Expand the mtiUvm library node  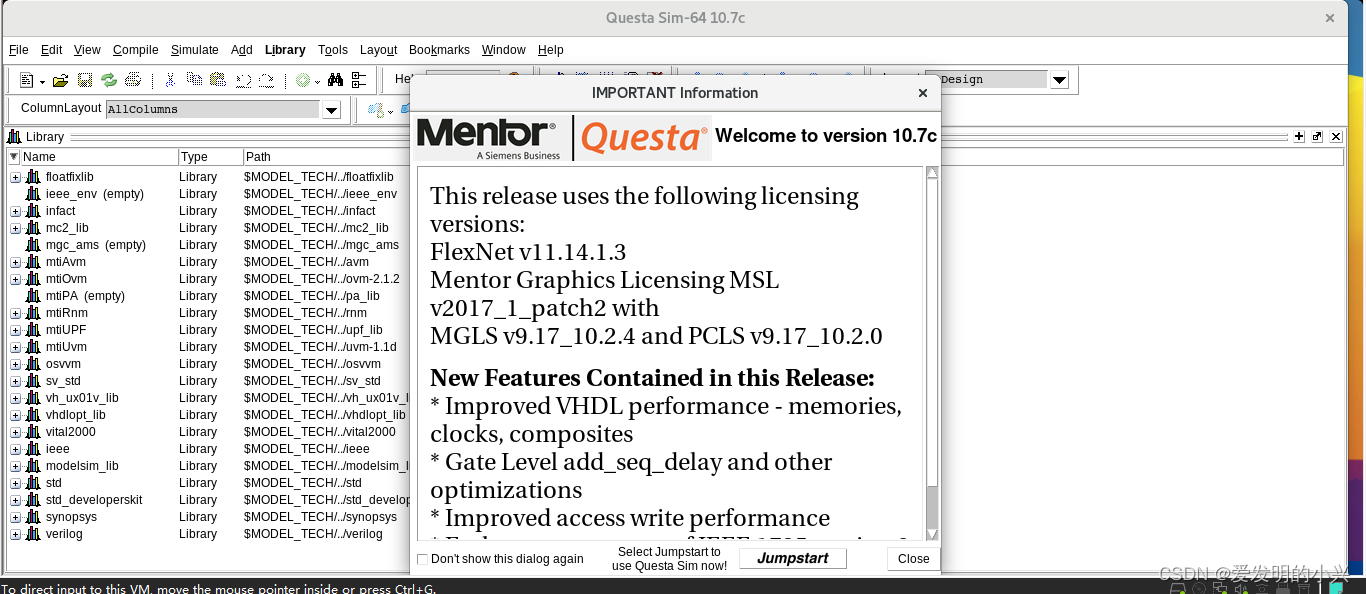(x=15, y=347)
